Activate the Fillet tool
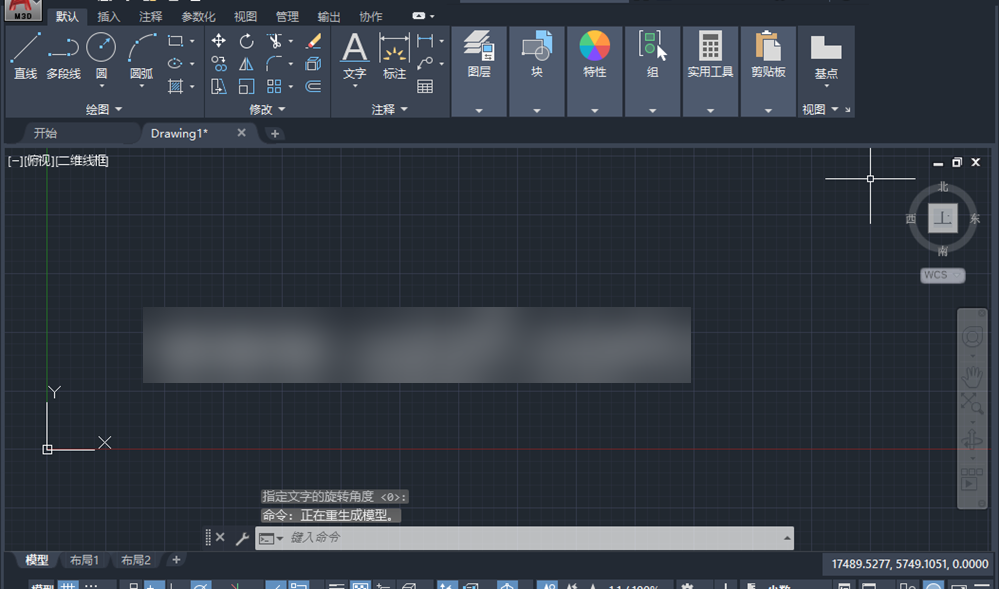The width and height of the screenshot is (999, 589). pos(275,64)
